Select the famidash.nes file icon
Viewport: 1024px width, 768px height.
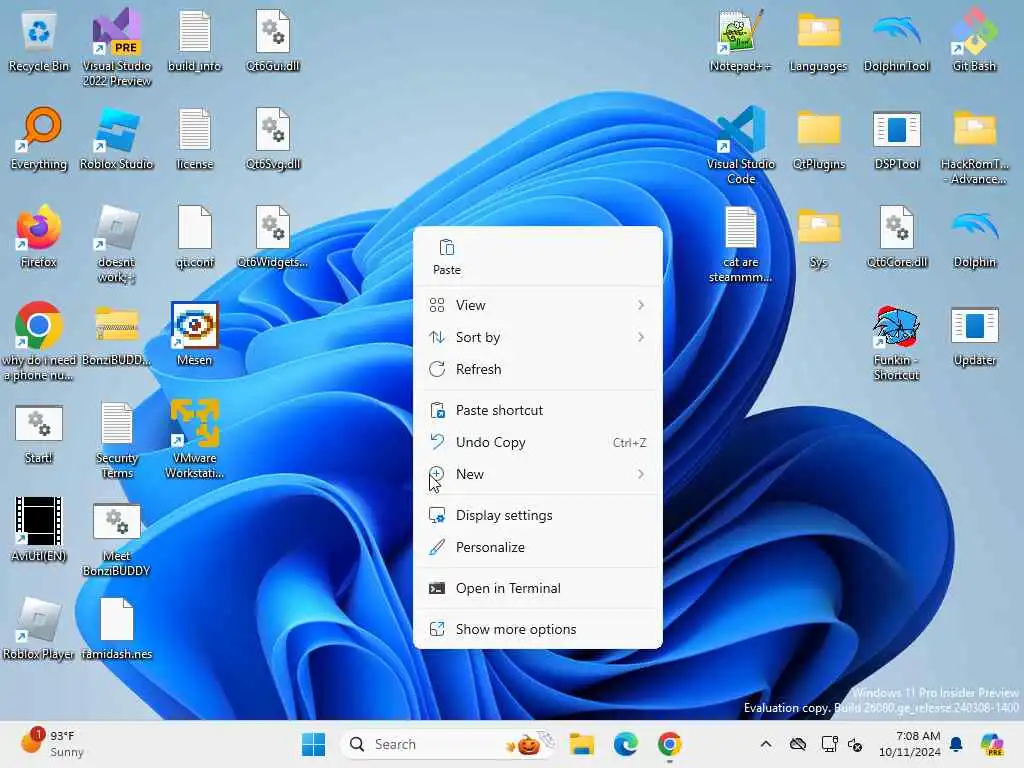[x=117, y=629]
